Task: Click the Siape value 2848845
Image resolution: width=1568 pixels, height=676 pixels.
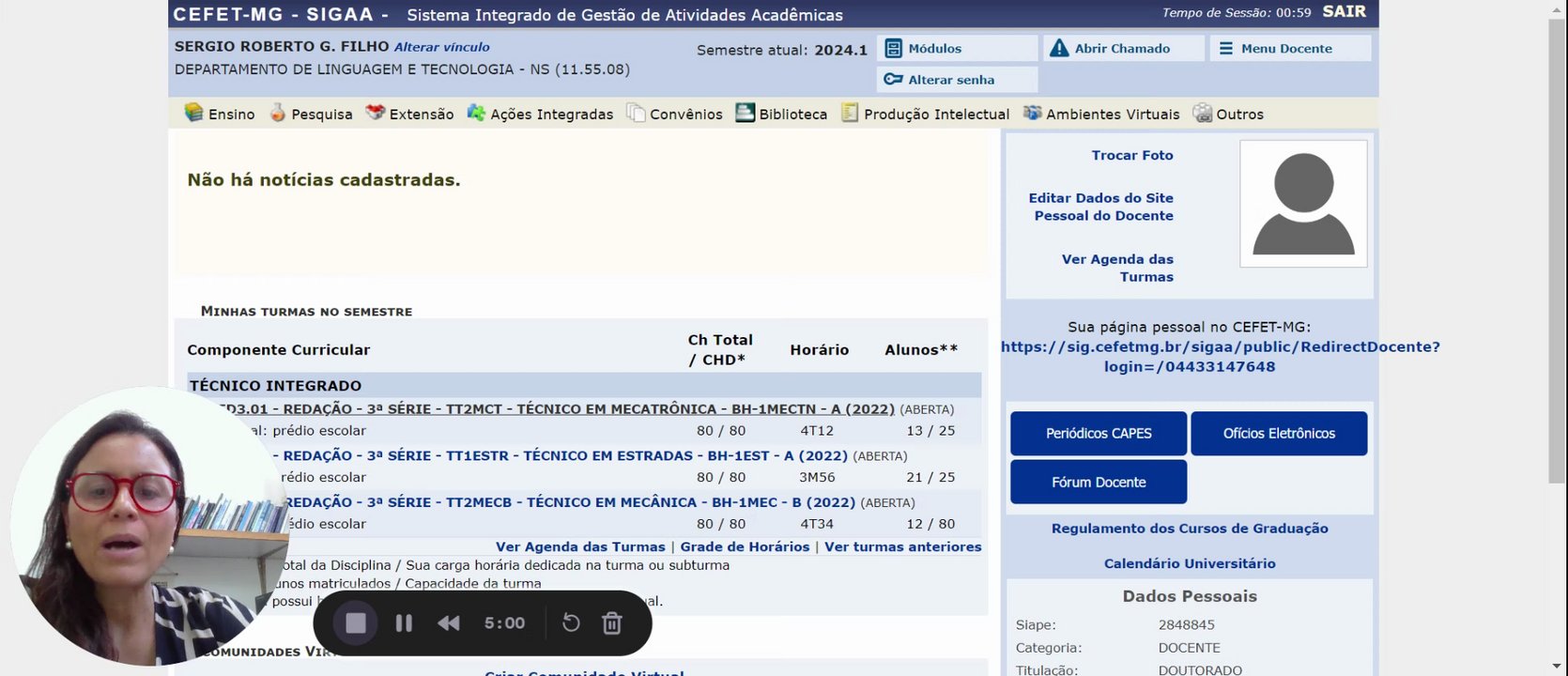Action: pyautogui.click(x=1187, y=624)
